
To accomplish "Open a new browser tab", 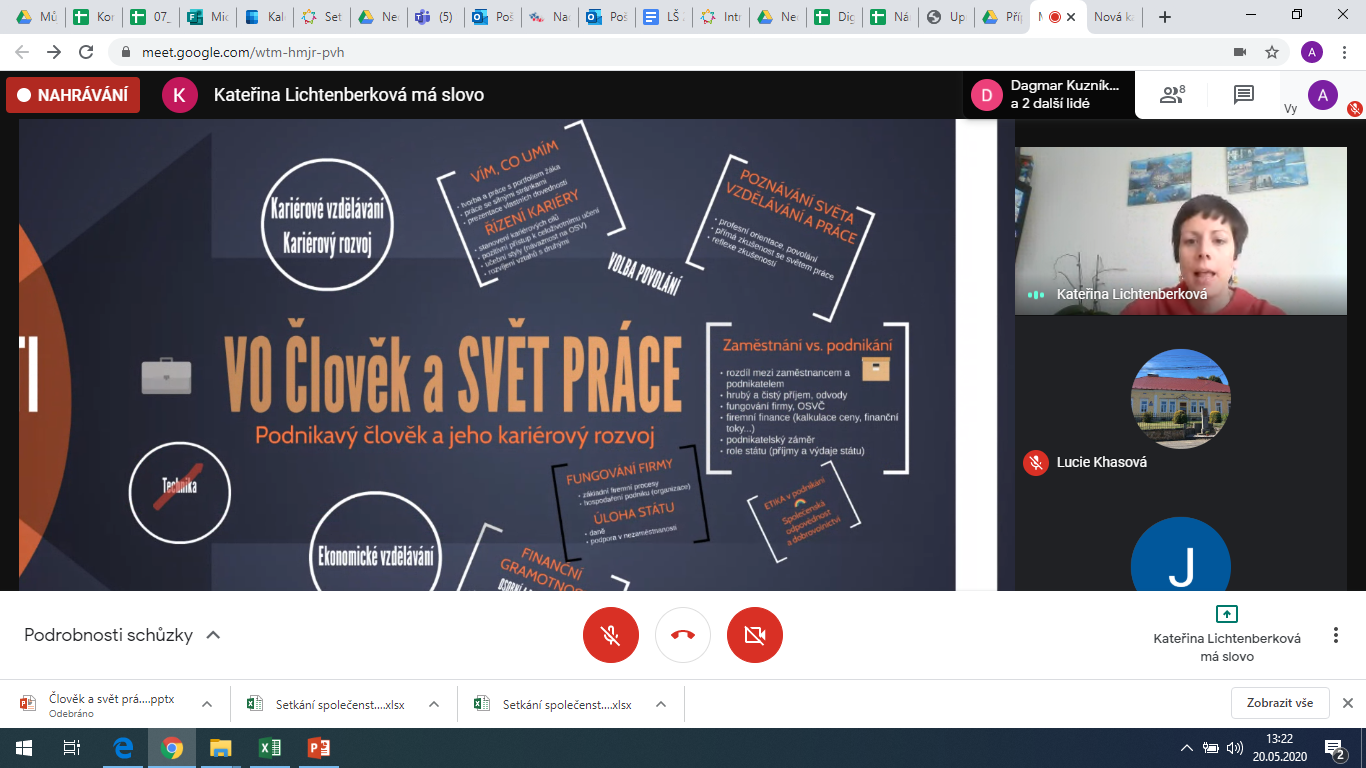I will pyautogui.click(x=1164, y=17).
